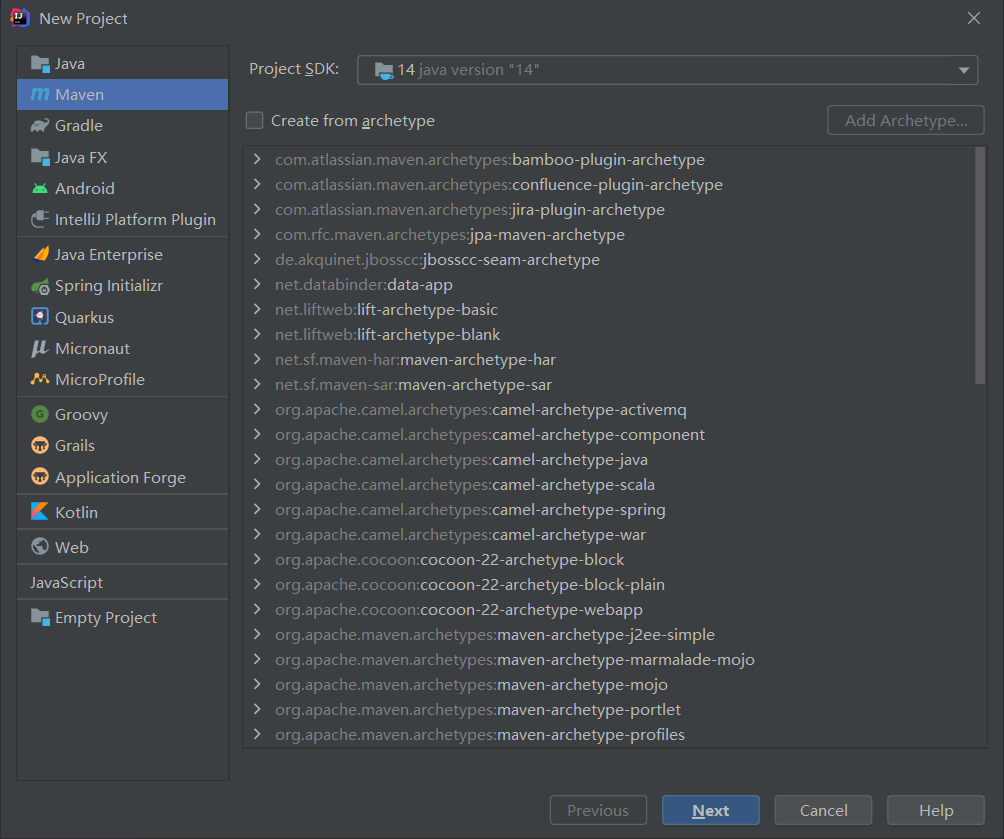1004x839 pixels.
Task: Click the Groovy green icon
Action: [x=40, y=414]
